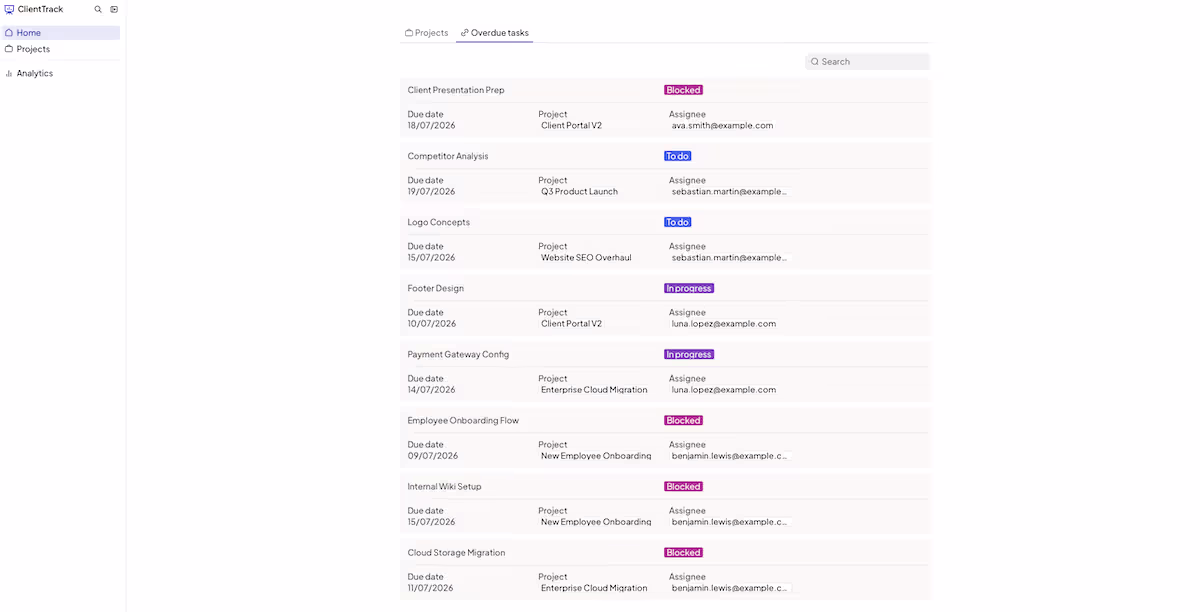Go to Home in the sidebar
Viewport: 1200px width, 612px height.
(x=60, y=33)
